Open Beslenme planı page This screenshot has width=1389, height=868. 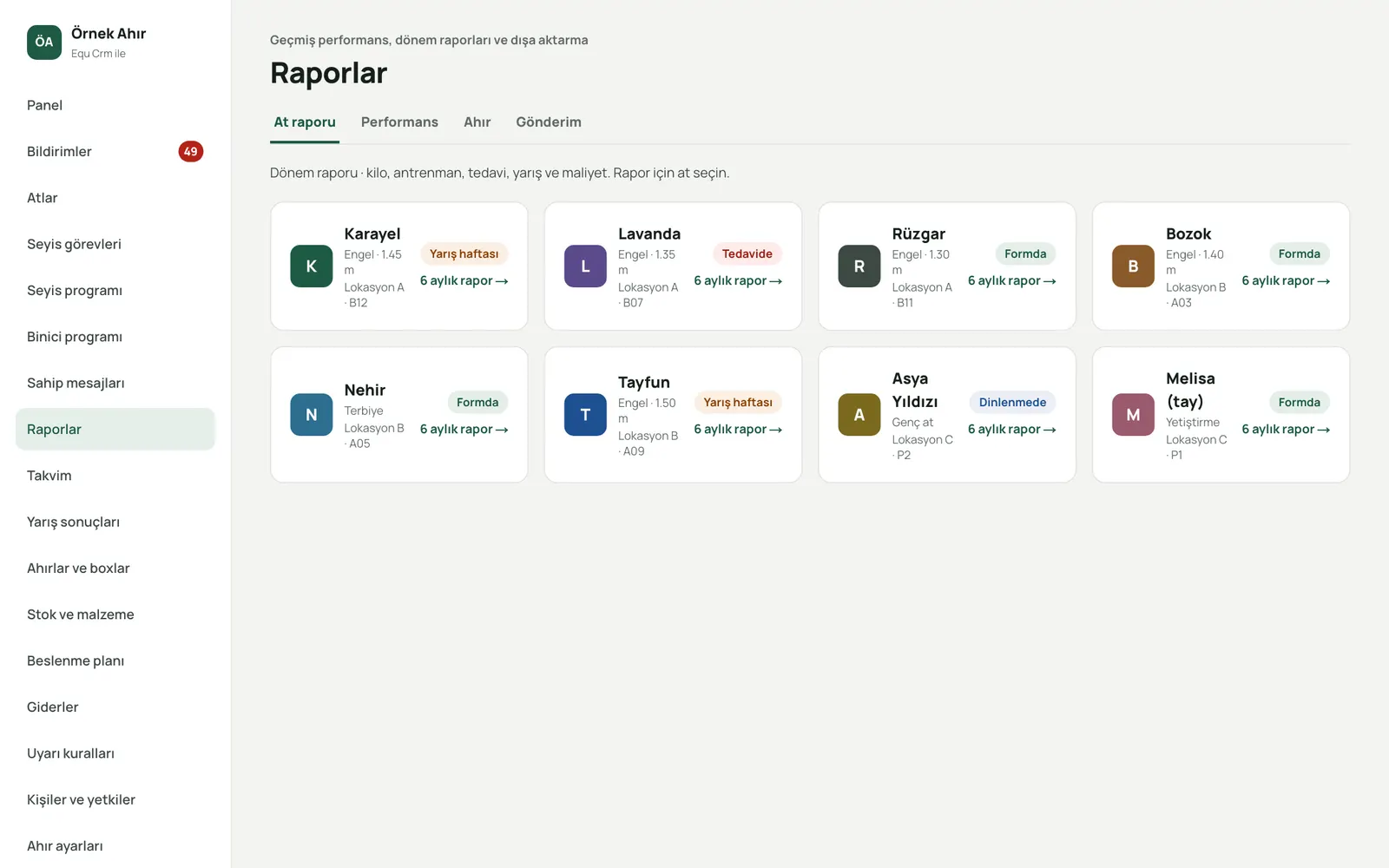point(115,661)
